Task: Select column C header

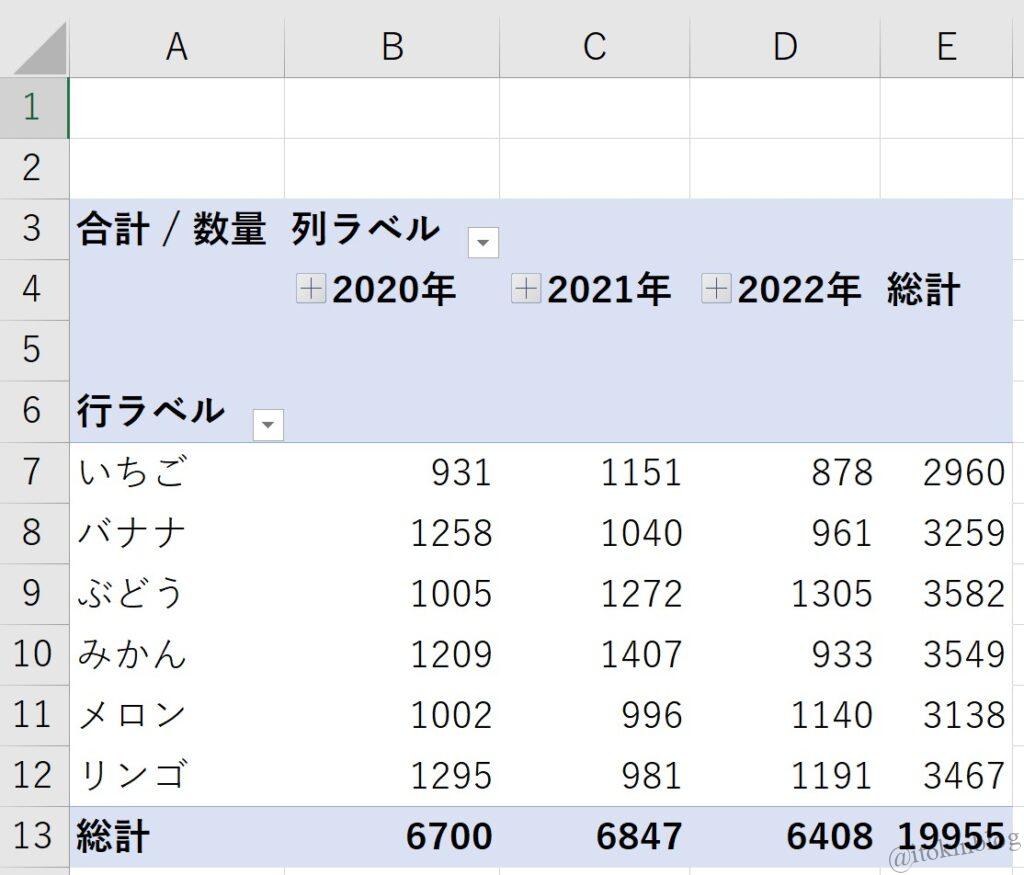Action: [594, 47]
